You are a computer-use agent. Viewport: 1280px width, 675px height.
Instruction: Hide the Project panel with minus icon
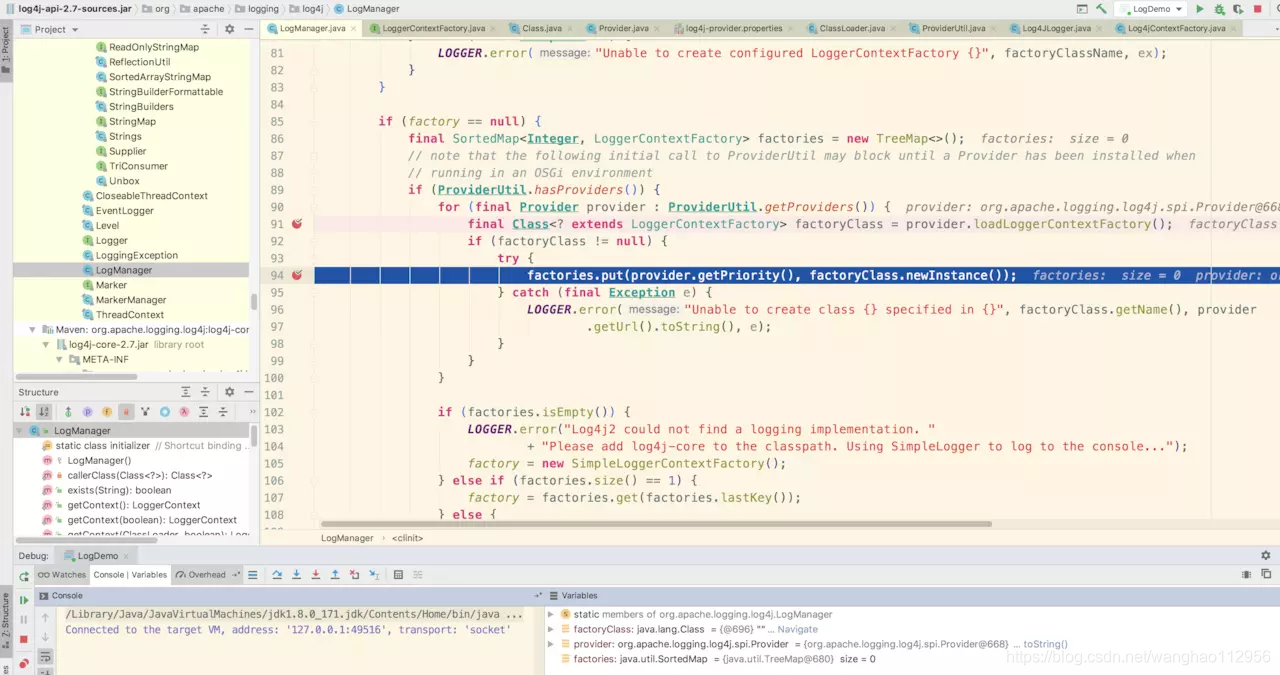(247, 29)
